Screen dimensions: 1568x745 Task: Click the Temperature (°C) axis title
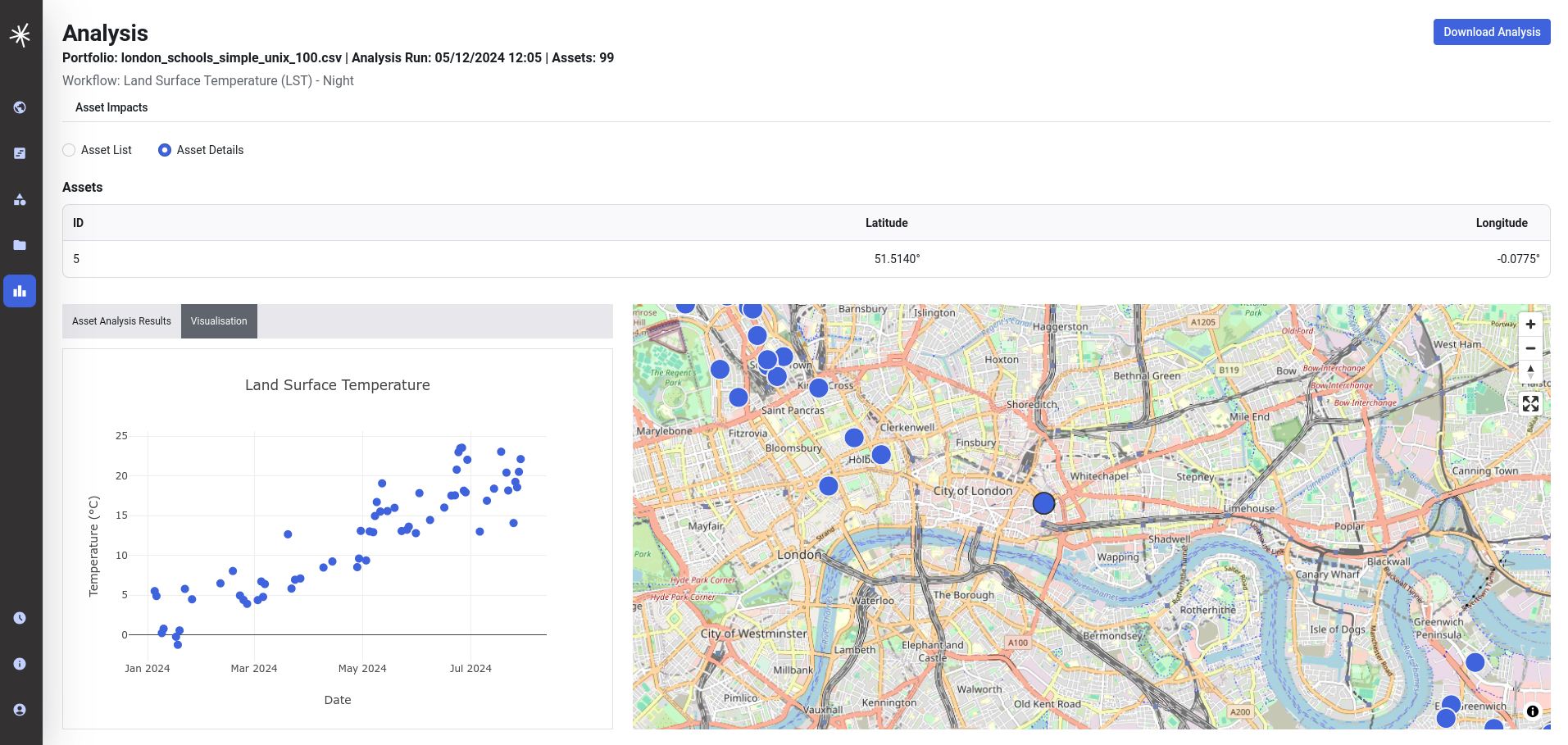(x=93, y=546)
